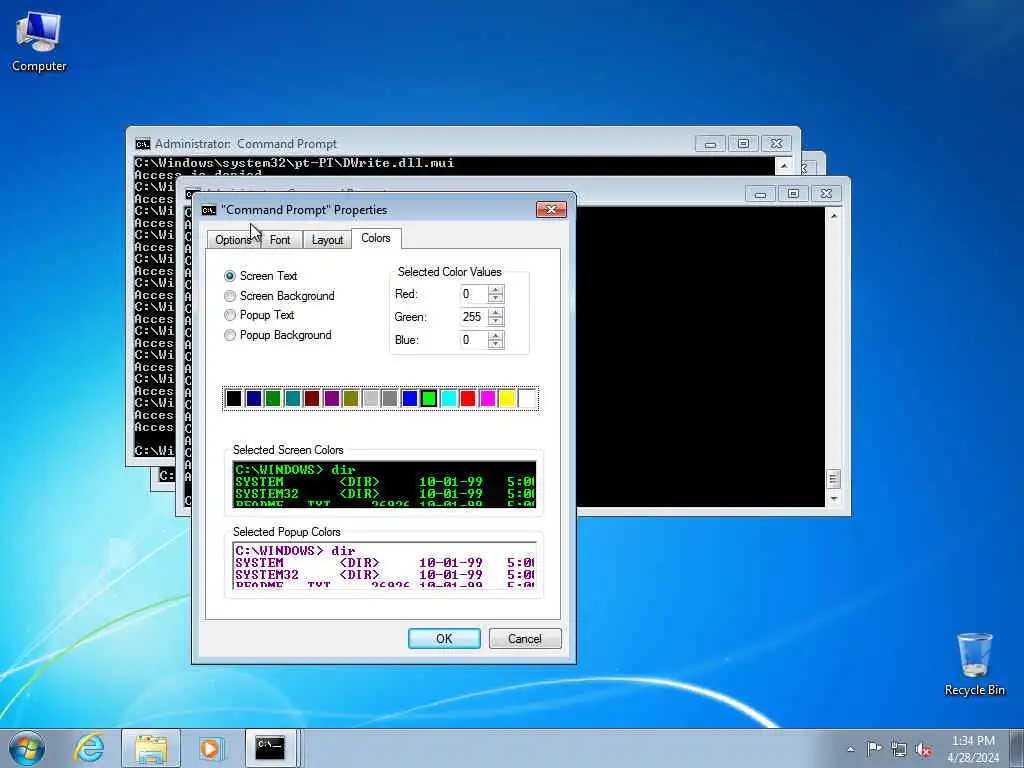Cancel the Command Prompt Properties dialog

(525, 639)
